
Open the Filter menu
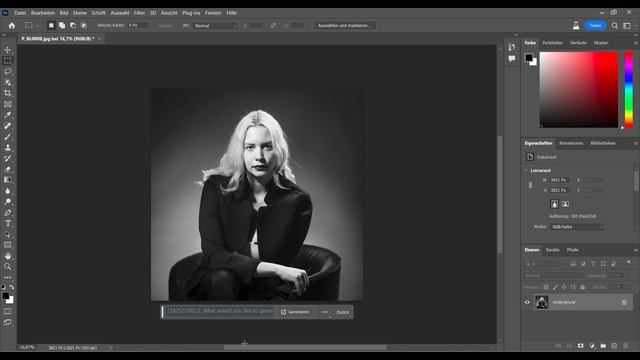pos(139,13)
